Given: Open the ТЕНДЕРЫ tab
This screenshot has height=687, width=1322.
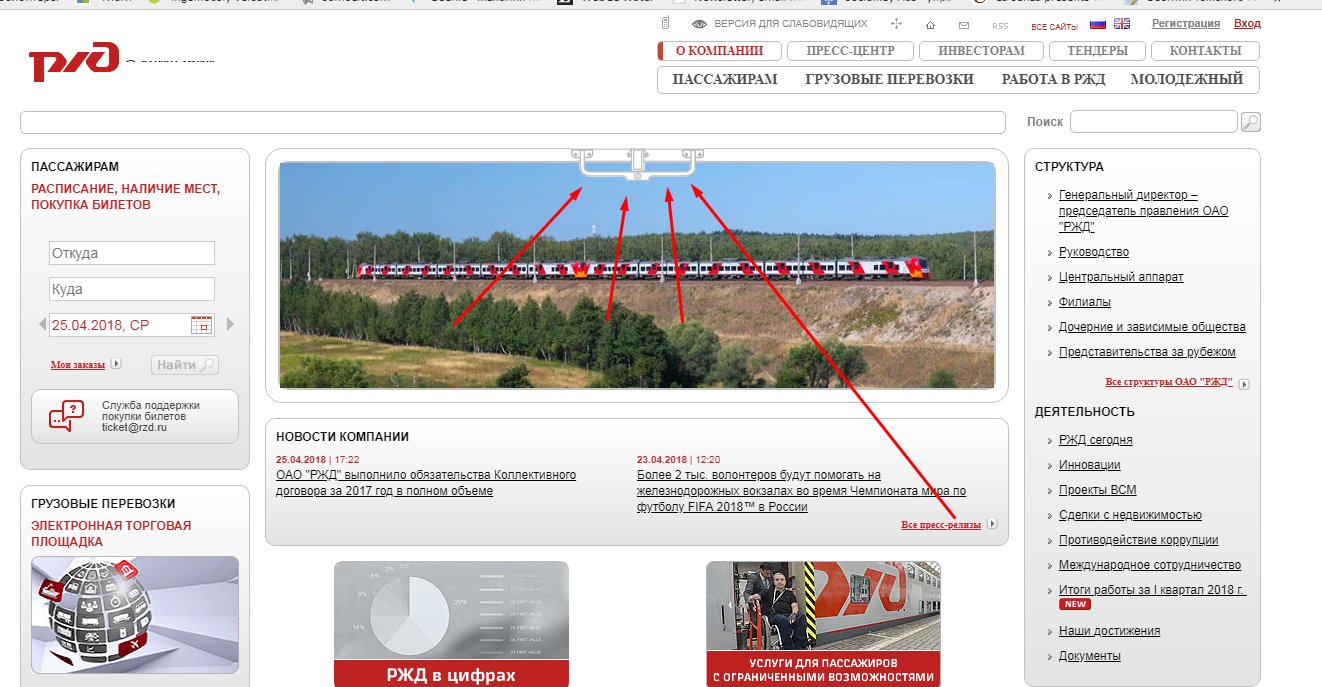Looking at the screenshot, I should pyautogui.click(x=1097, y=51).
